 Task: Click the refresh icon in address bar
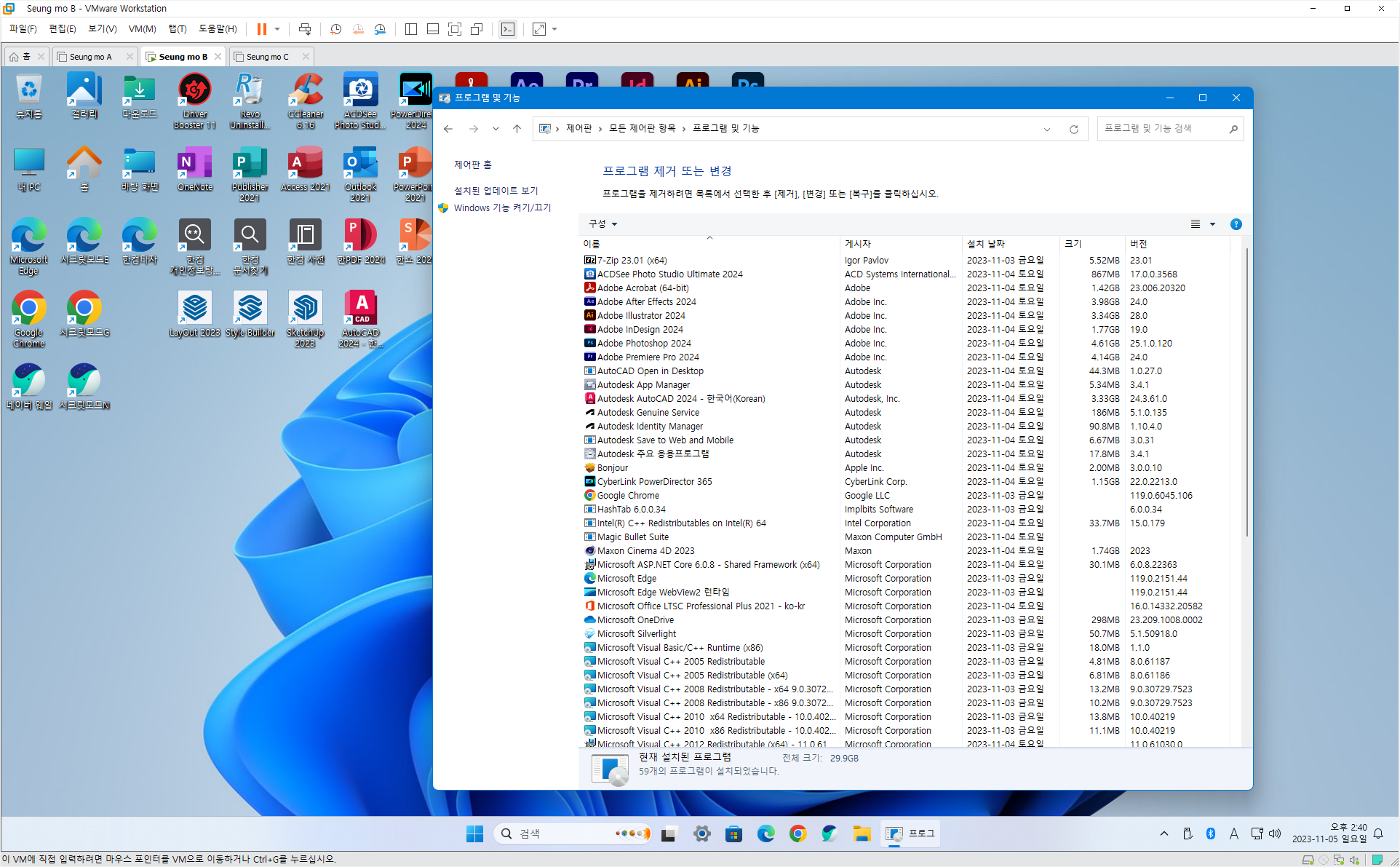click(1073, 129)
